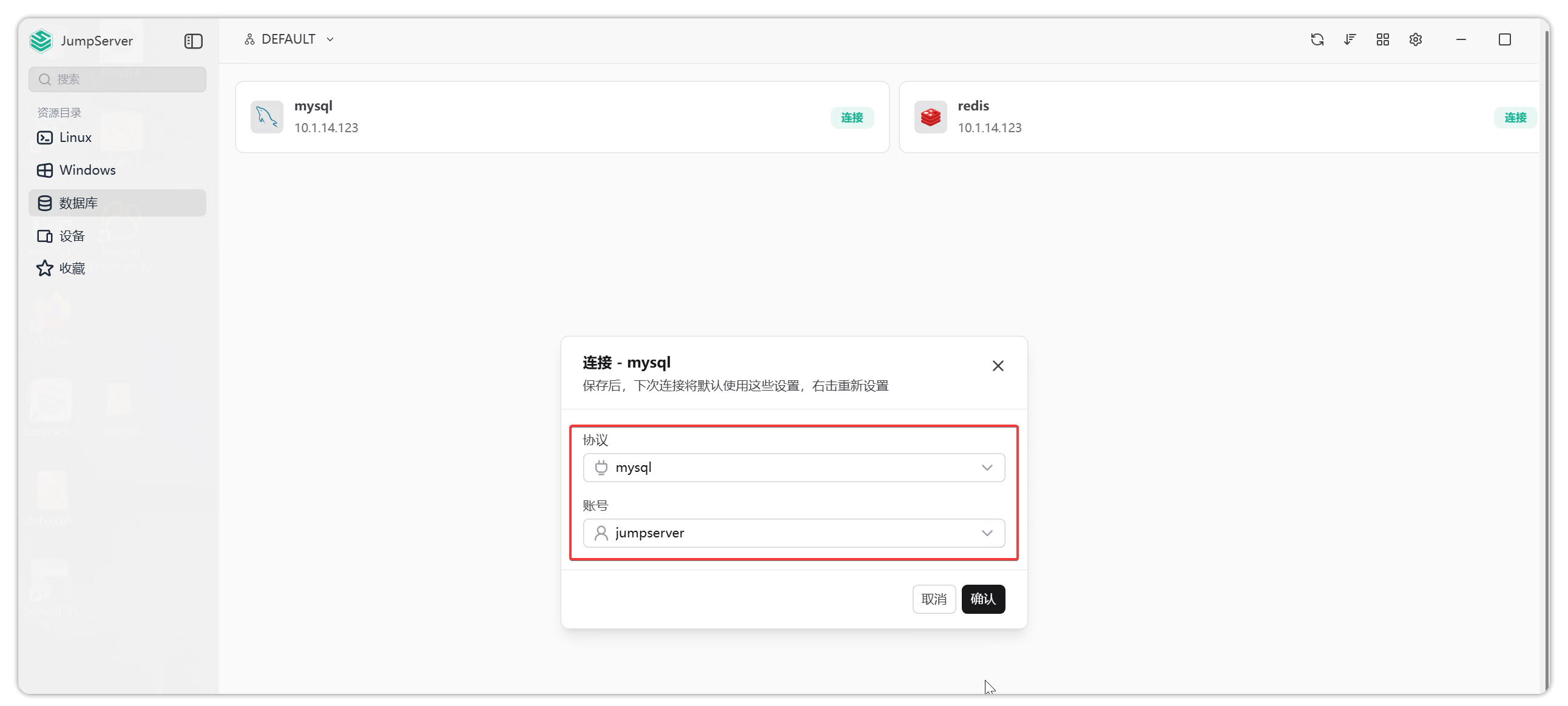Click 连接 button on redis card
This screenshot has height=706, width=1568.
click(1515, 118)
